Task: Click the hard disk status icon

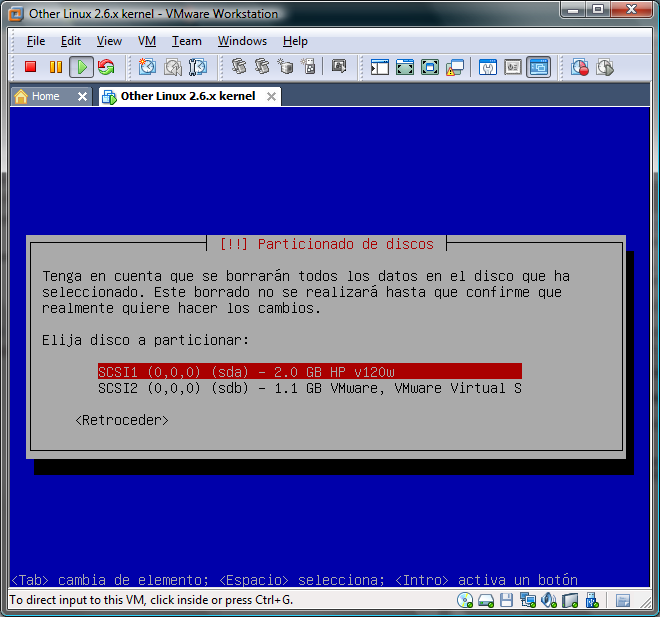Action: pyautogui.click(x=486, y=601)
